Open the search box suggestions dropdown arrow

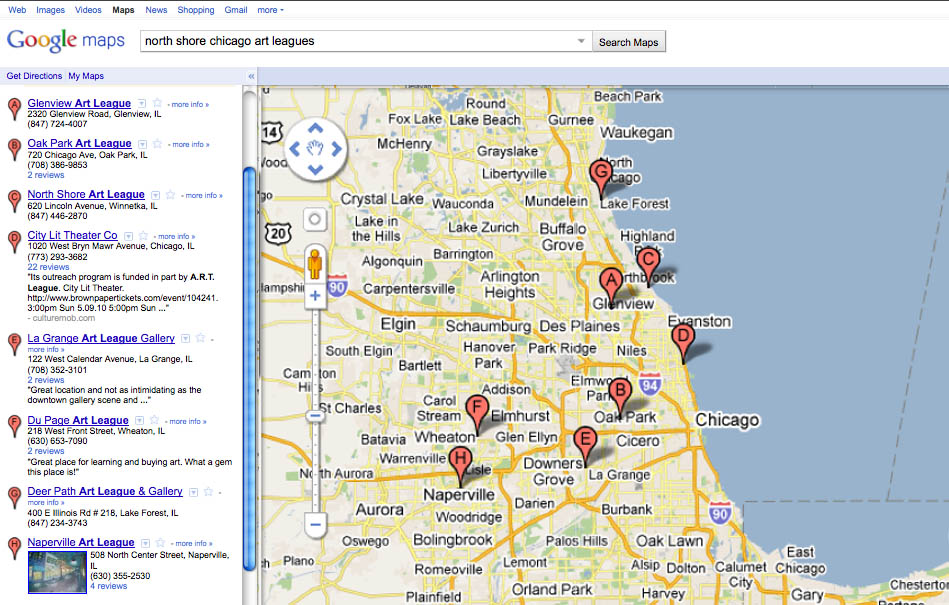point(581,41)
